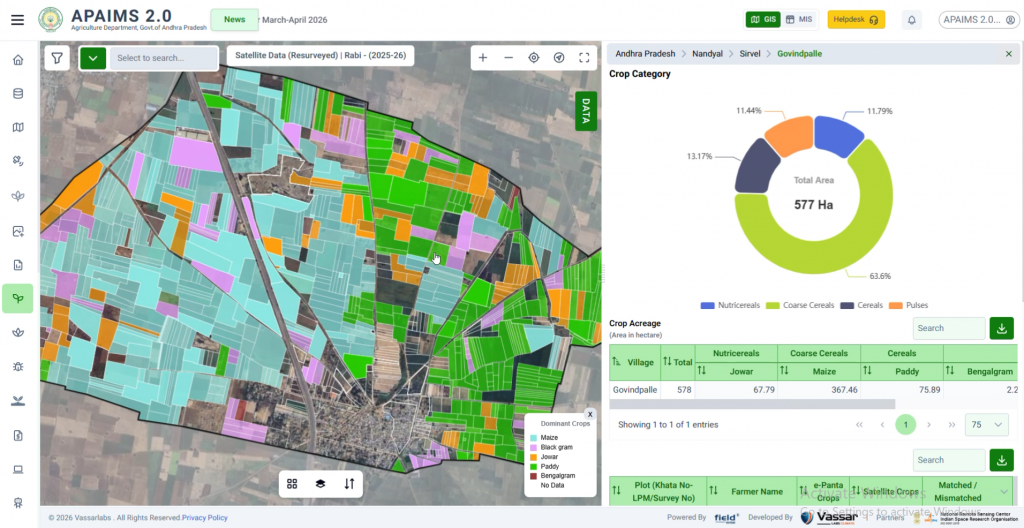Open the 75 entries-per-page dropdown
The image size is (1024, 528).
tap(986, 425)
